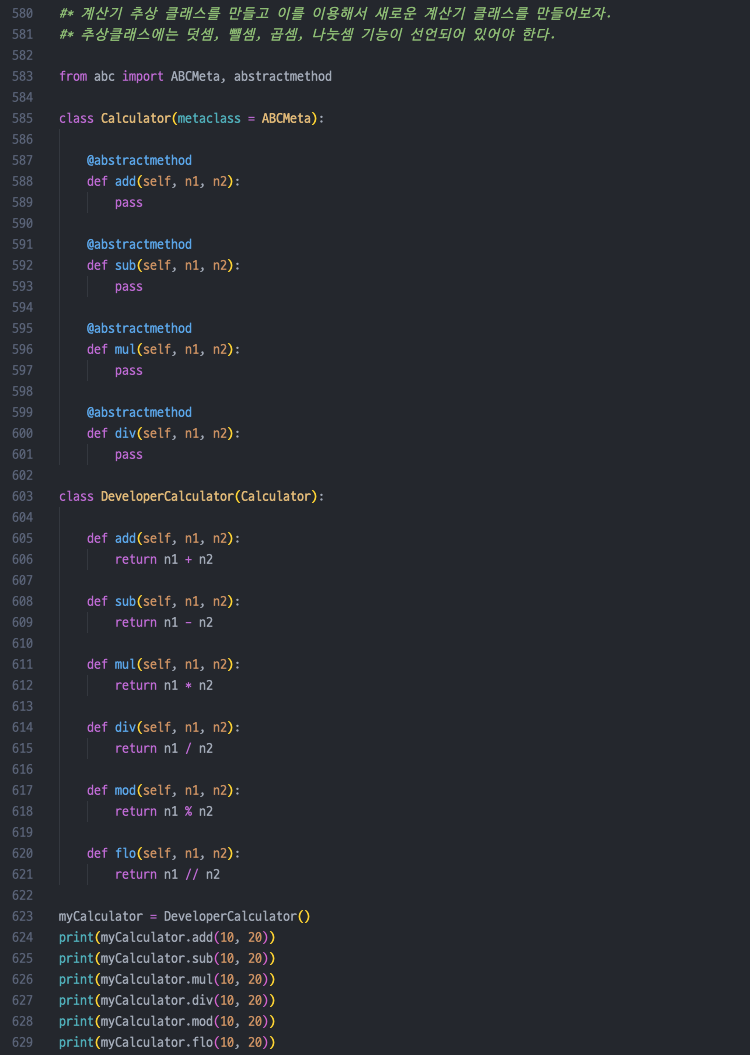Image resolution: width=750 pixels, height=1055 pixels.
Task: Click line number 629 in the gutter
Action: [22, 1042]
